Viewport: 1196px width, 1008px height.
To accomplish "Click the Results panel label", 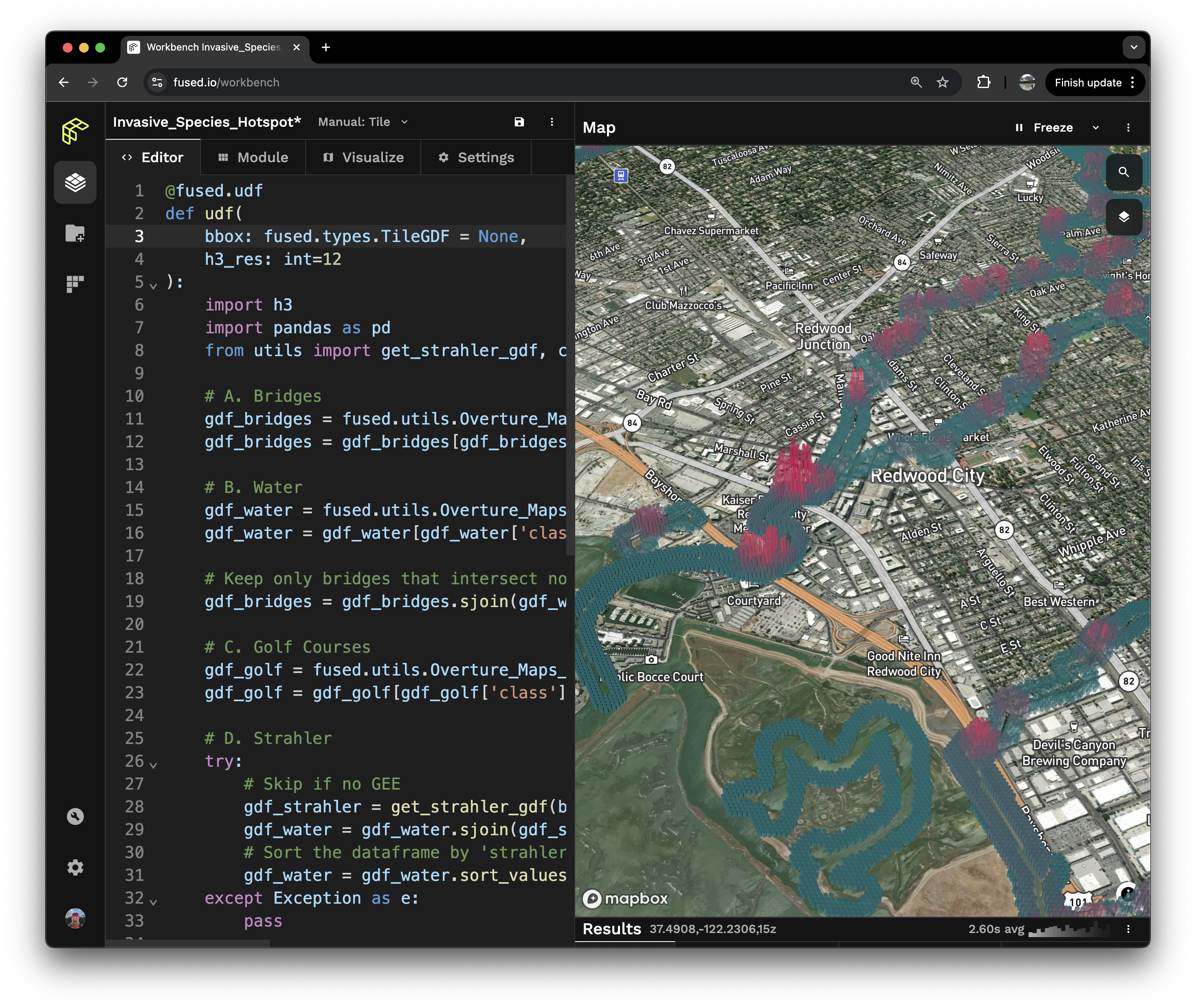I will [x=611, y=929].
